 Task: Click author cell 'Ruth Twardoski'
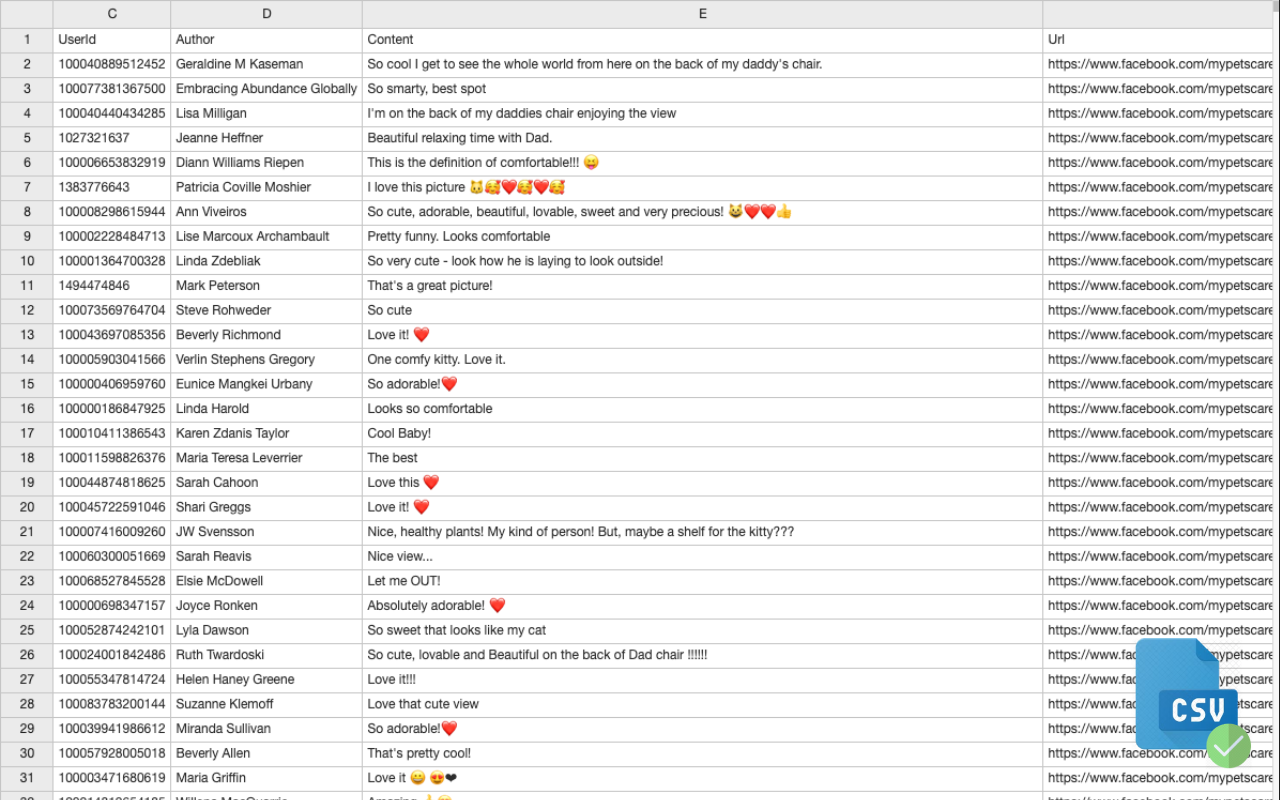point(267,655)
